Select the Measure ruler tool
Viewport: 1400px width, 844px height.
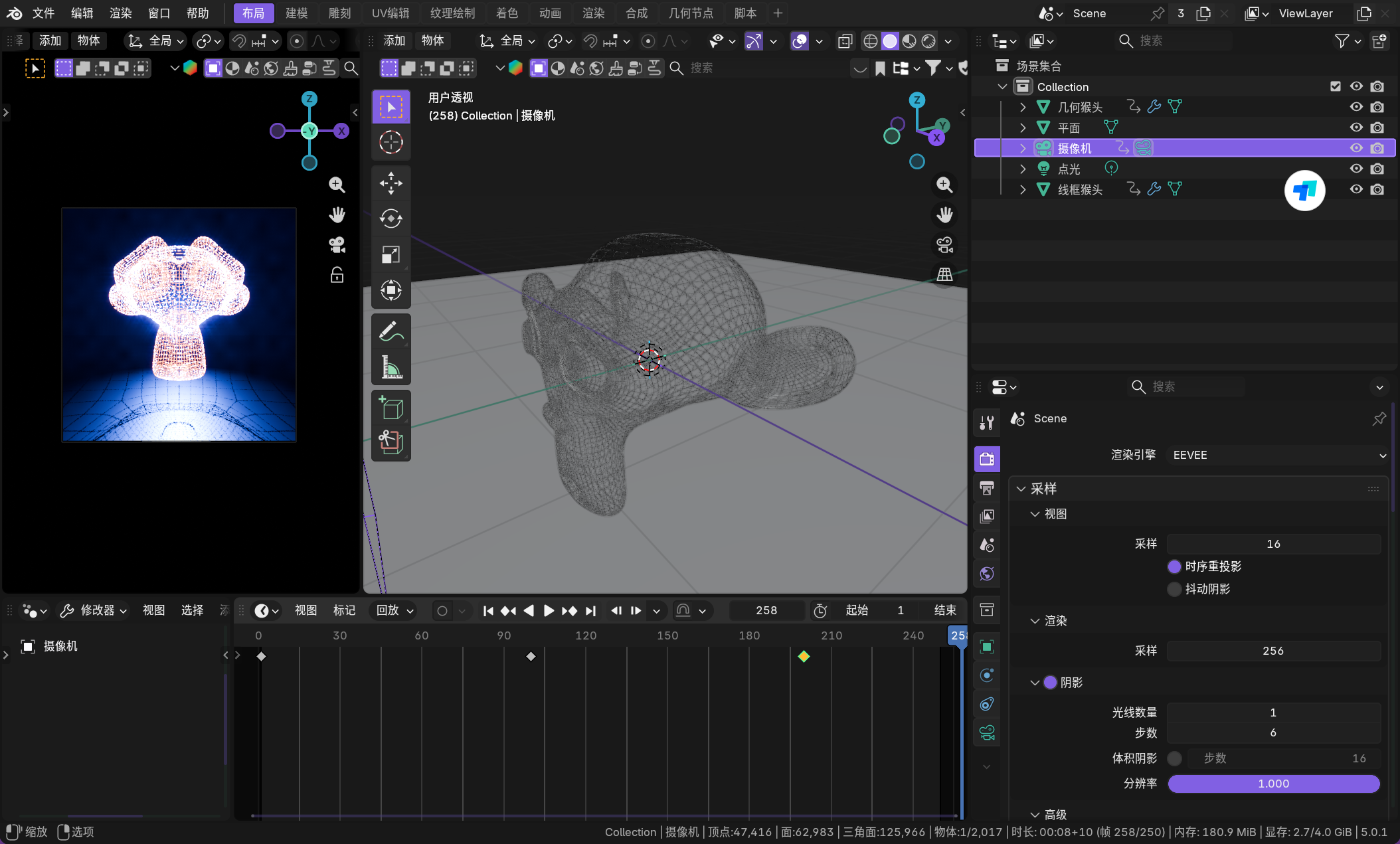click(x=391, y=367)
